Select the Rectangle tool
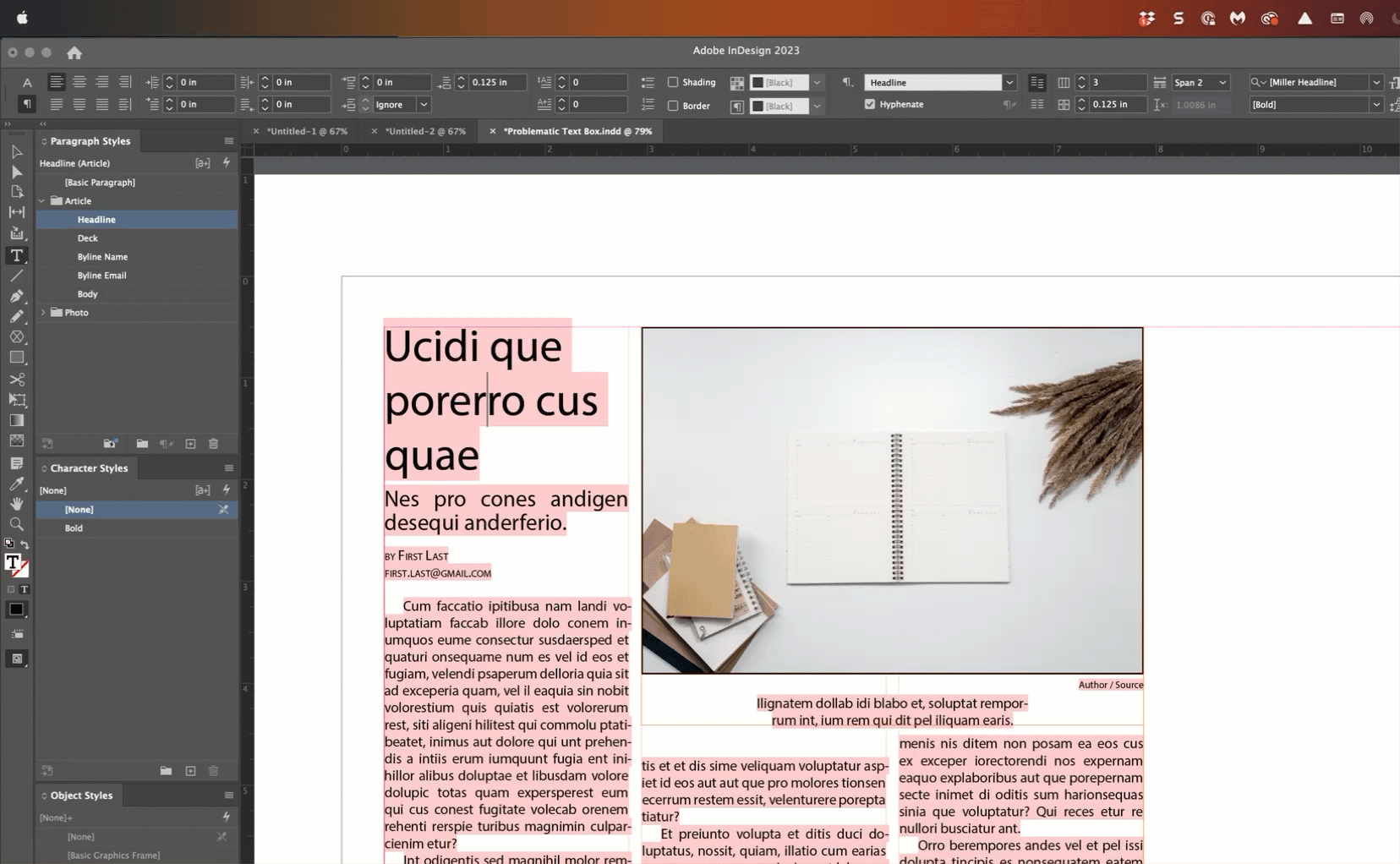1400x864 pixels. (16, 358)
